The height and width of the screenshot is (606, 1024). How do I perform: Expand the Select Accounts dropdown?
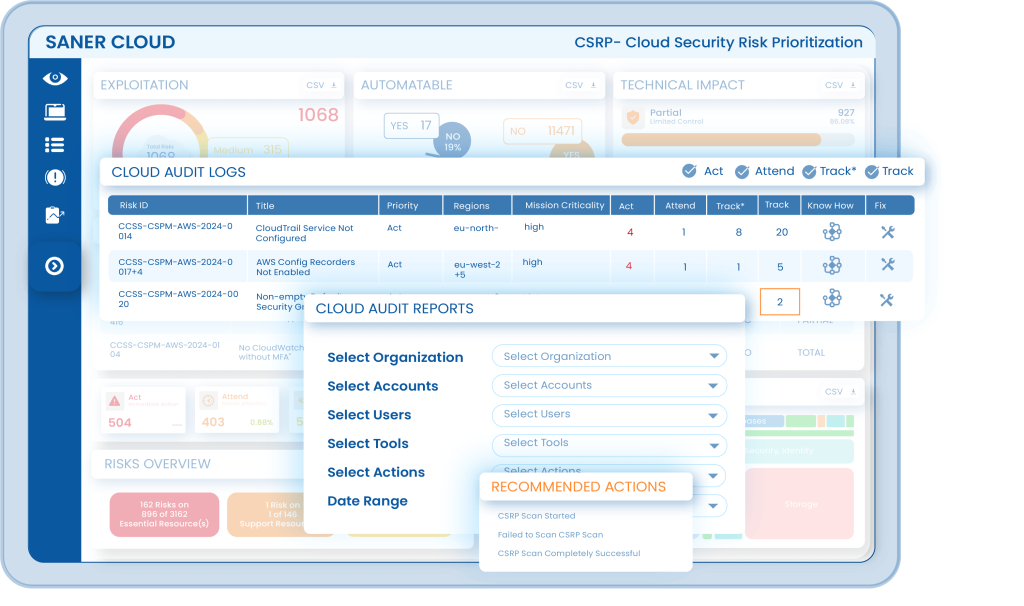pos(608,385)
